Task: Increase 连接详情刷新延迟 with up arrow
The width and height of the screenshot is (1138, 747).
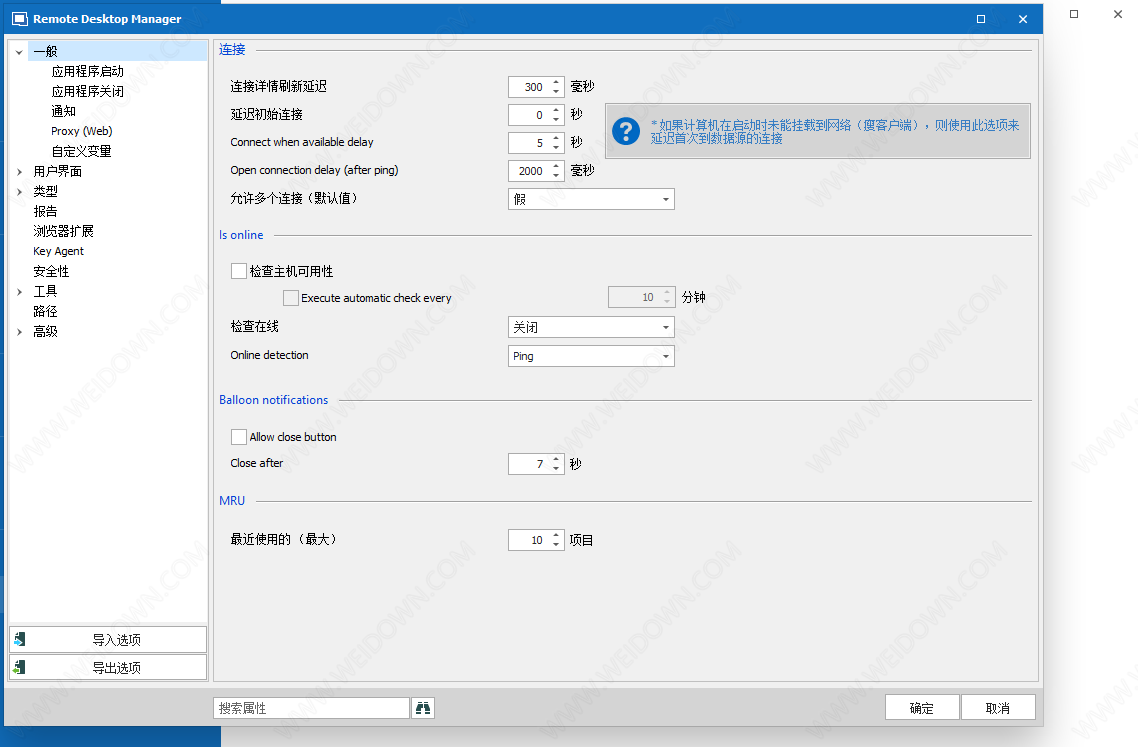Action: click(556, 82)
